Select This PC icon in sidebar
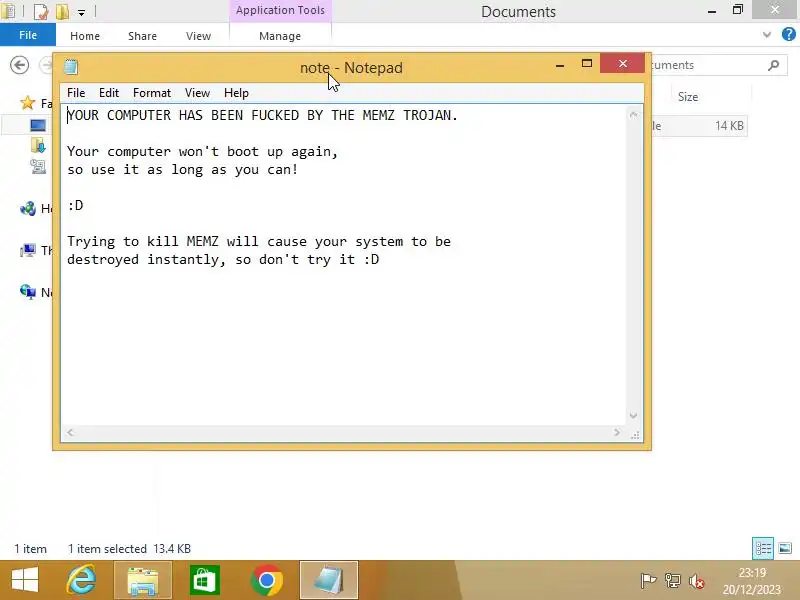The width and height of the screenshot is (800, 600). coord(28,250)
